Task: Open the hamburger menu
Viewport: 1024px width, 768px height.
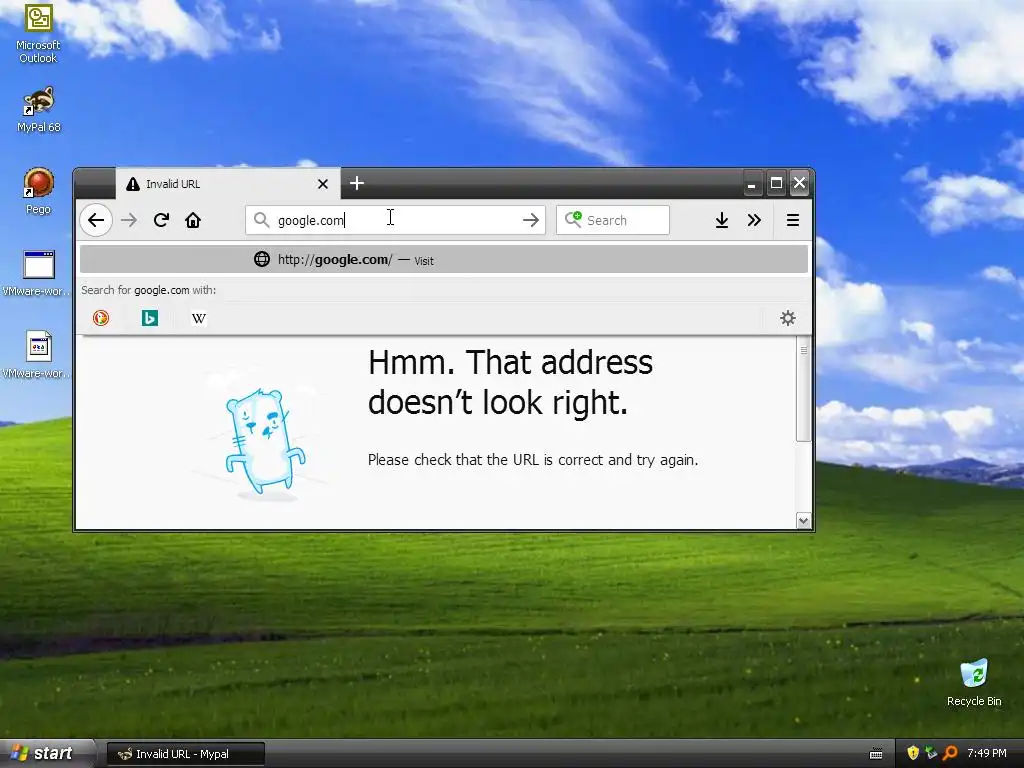Action: [x=793, y=220]
